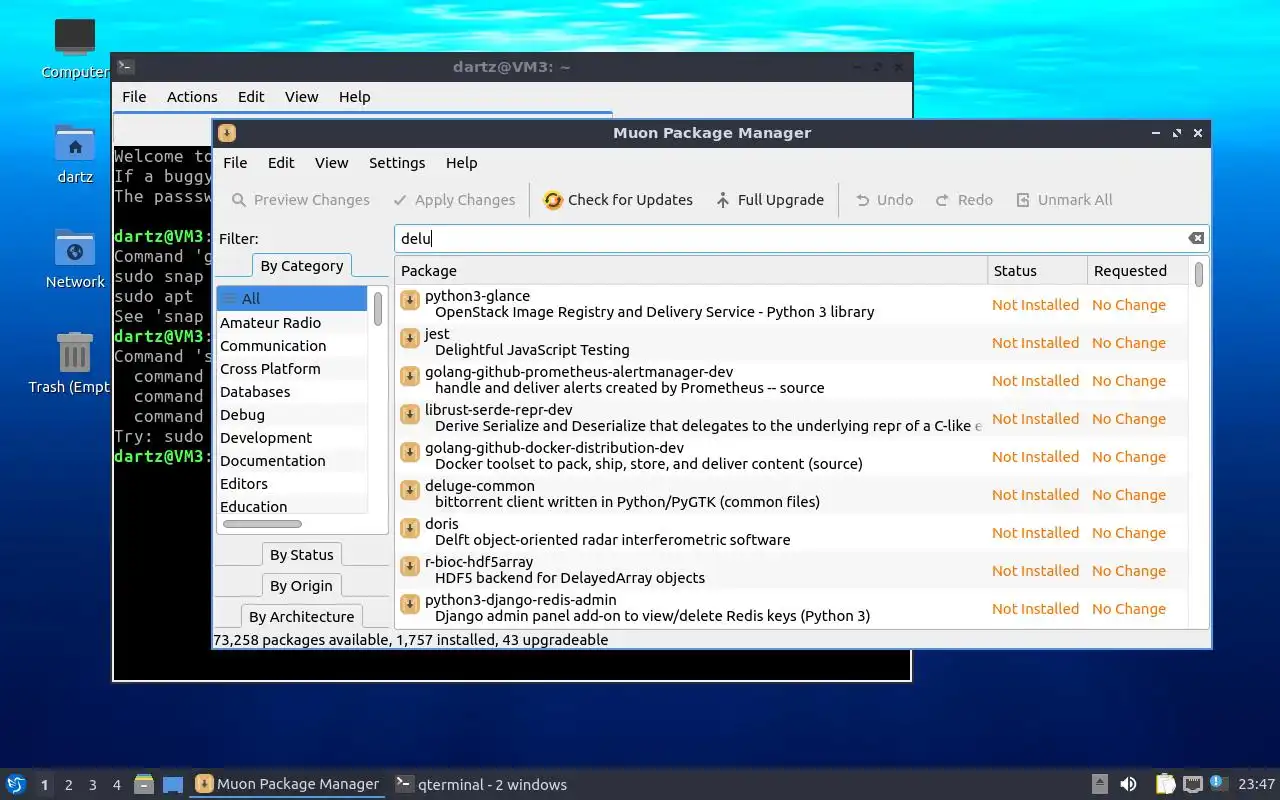Viewport: 1280px width, 800px height.
Task: Expand the By Origin filter section
Action: pos(302,586)
